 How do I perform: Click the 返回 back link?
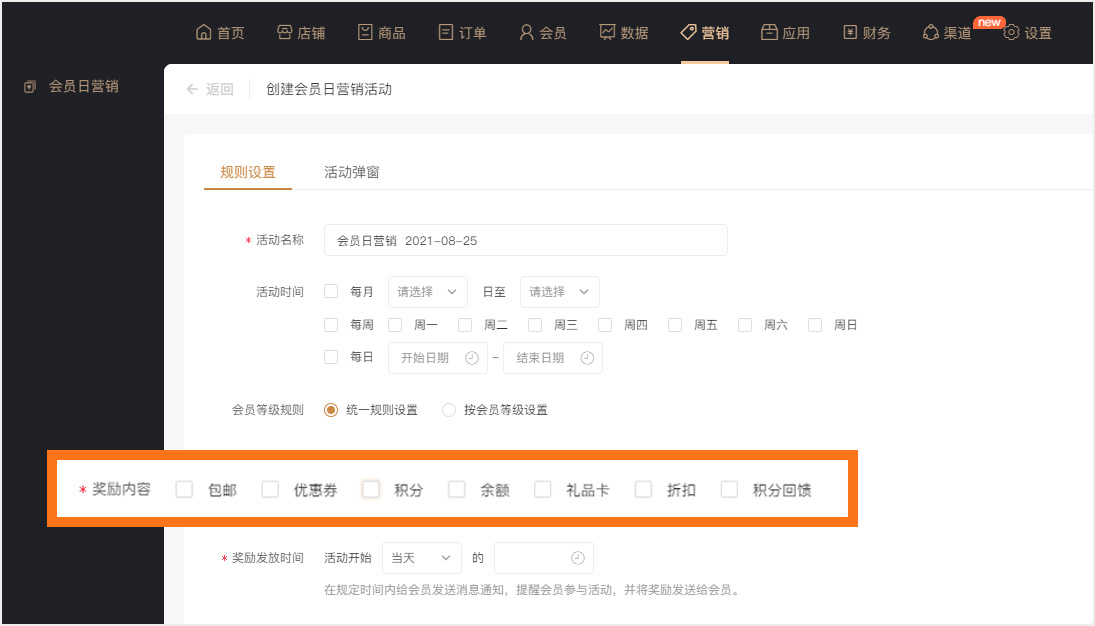(x=210, y=89)
